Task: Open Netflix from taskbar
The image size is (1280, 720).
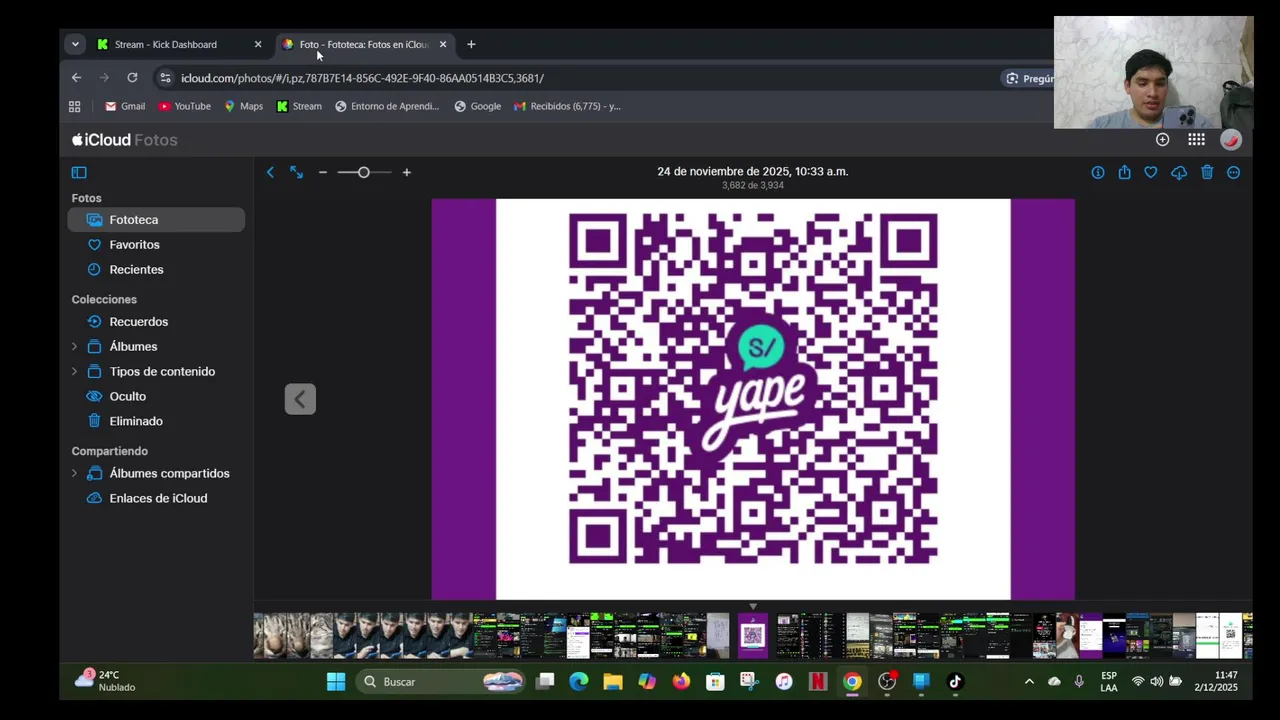Action: [818, 682]
